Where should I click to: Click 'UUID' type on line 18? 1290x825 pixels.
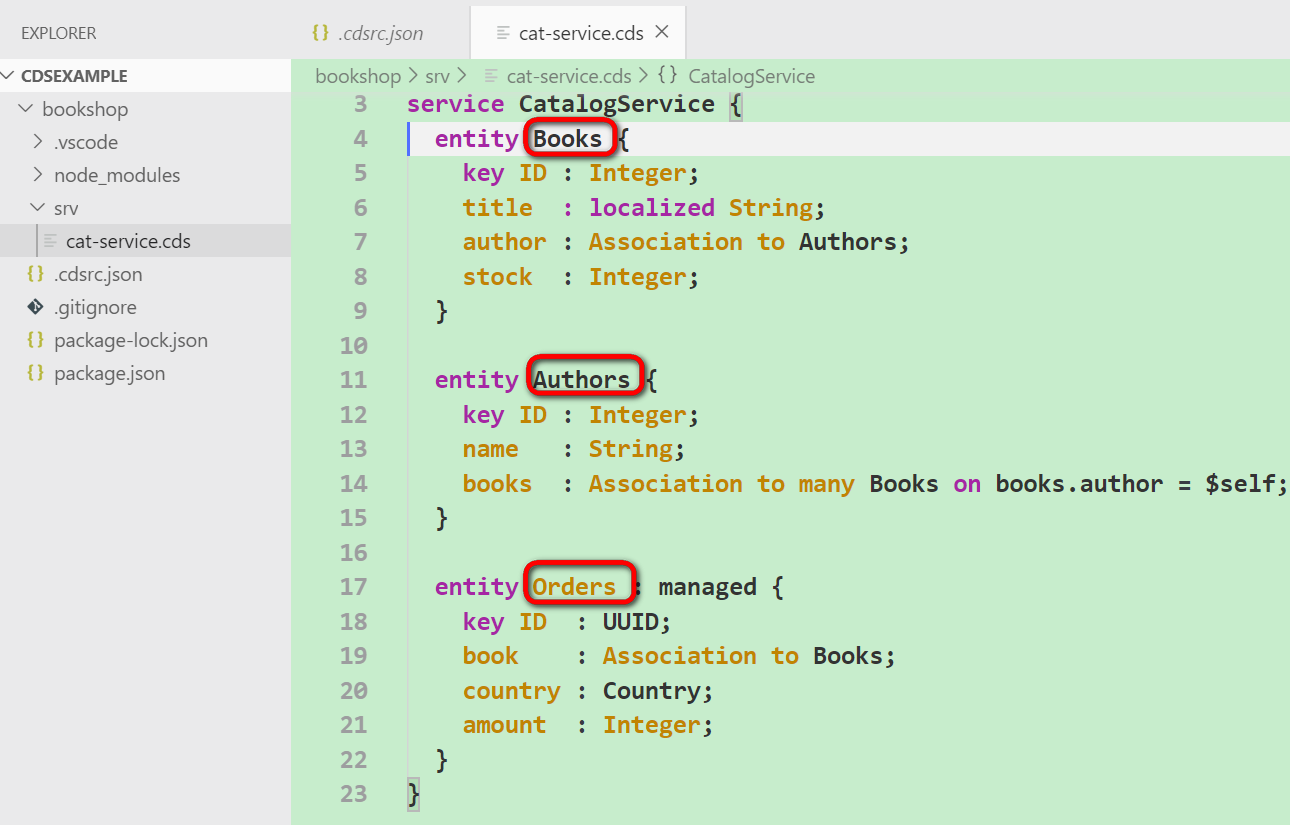[631, 622]
